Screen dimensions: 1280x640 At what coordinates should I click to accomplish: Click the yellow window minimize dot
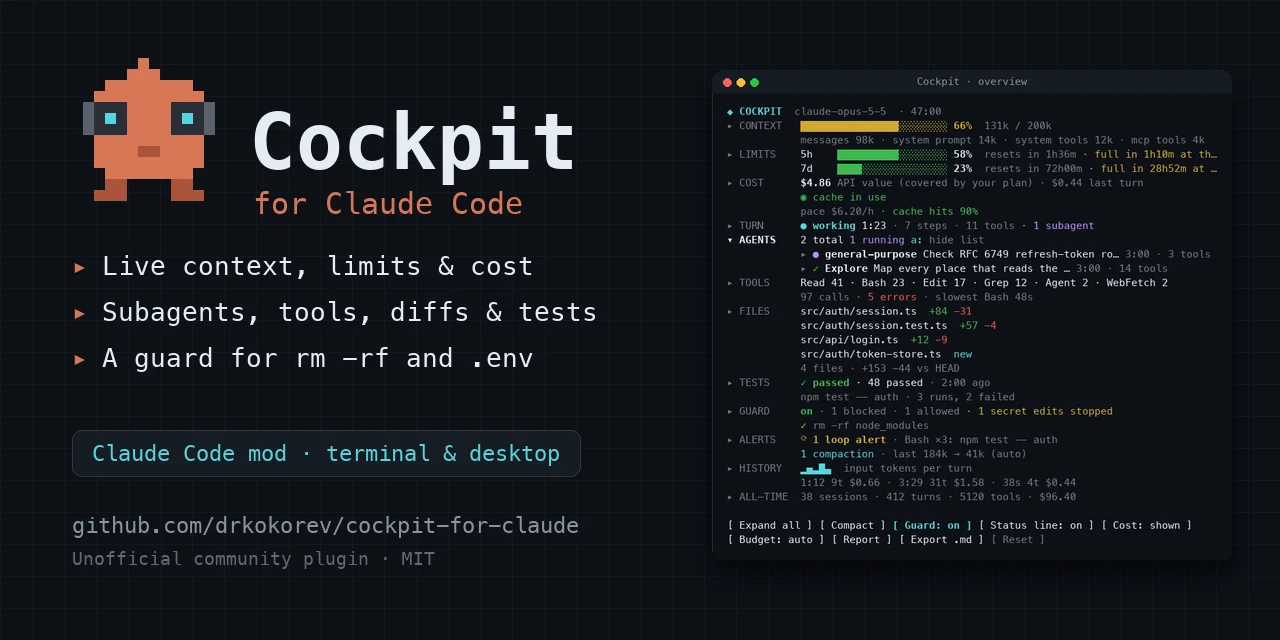[x=741, y=82]
